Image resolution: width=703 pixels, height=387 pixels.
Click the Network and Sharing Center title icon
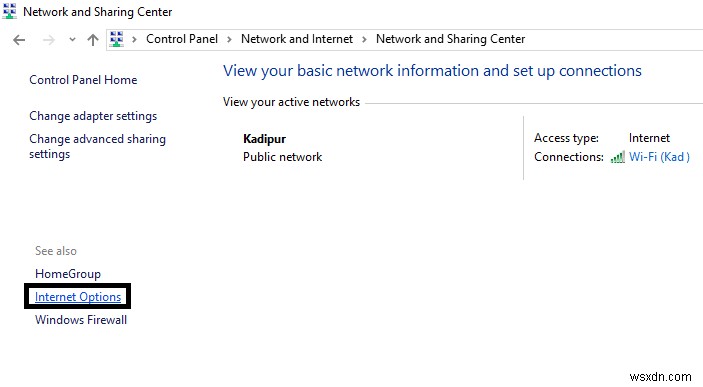pos(9,11)
